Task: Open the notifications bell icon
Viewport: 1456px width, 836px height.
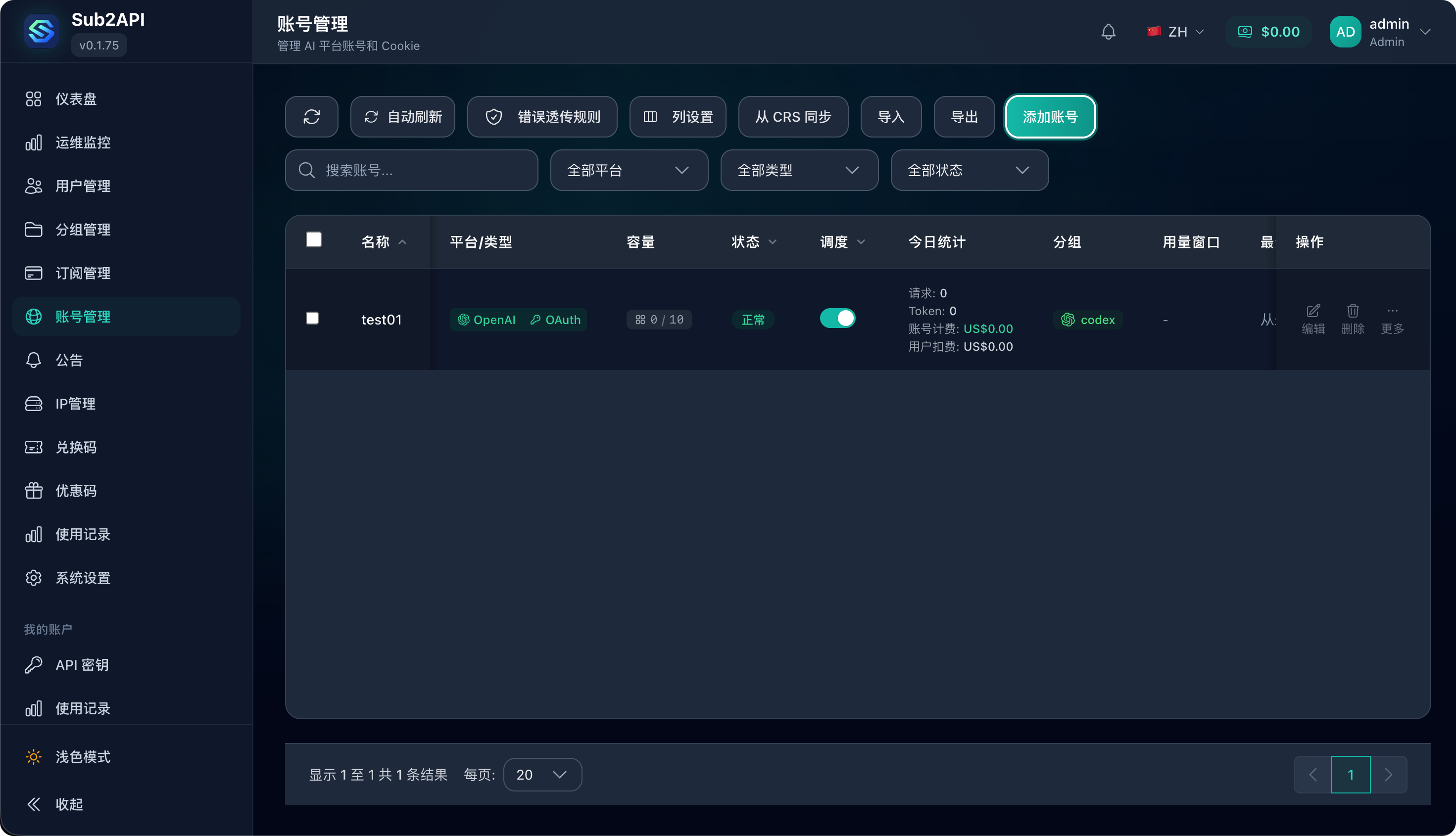Action: click(1108, 32)
